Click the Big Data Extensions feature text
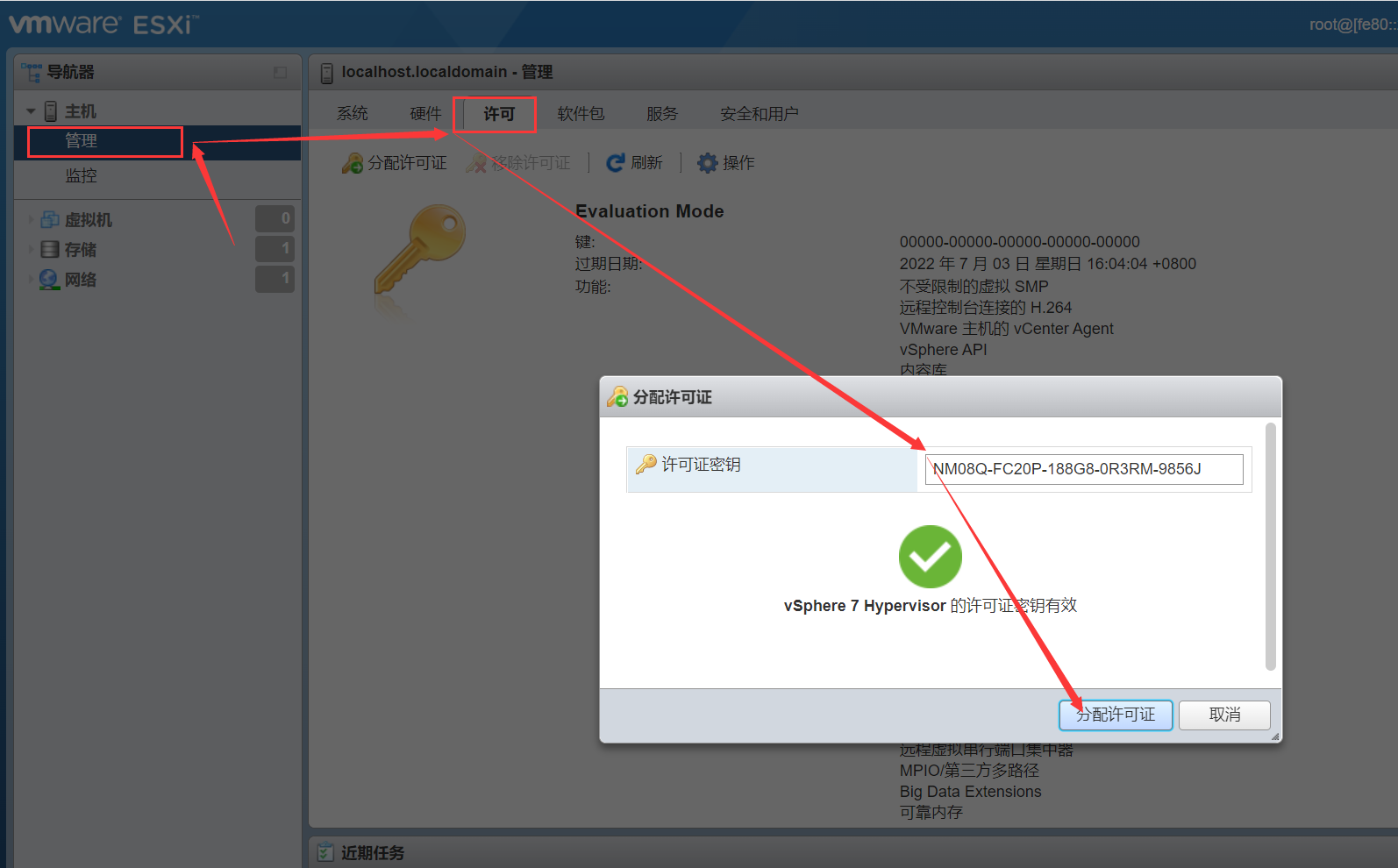This screenshot has width=1398, height=868. point(971,792)
